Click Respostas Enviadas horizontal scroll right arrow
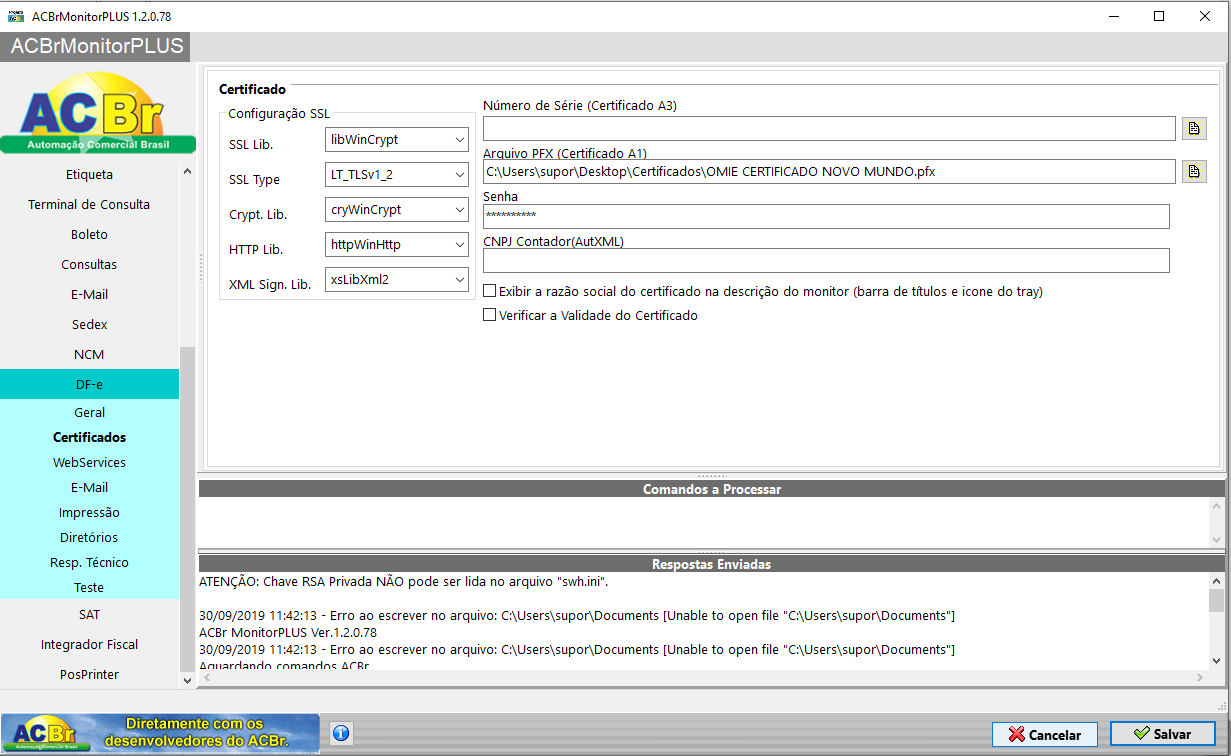 pyautogui.click(x=1199, y=677)
